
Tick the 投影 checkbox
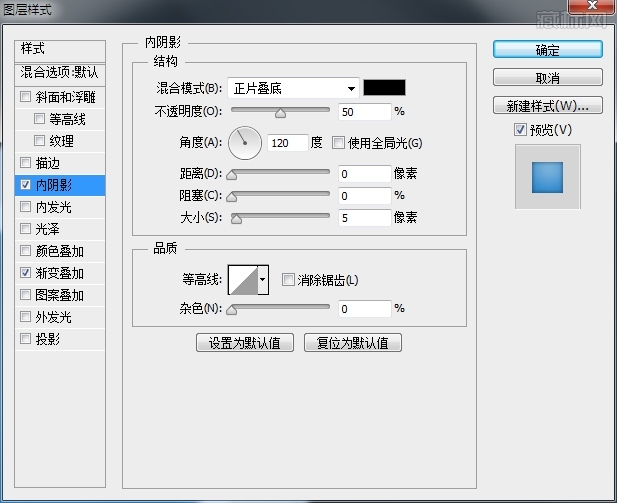[26, 338]
